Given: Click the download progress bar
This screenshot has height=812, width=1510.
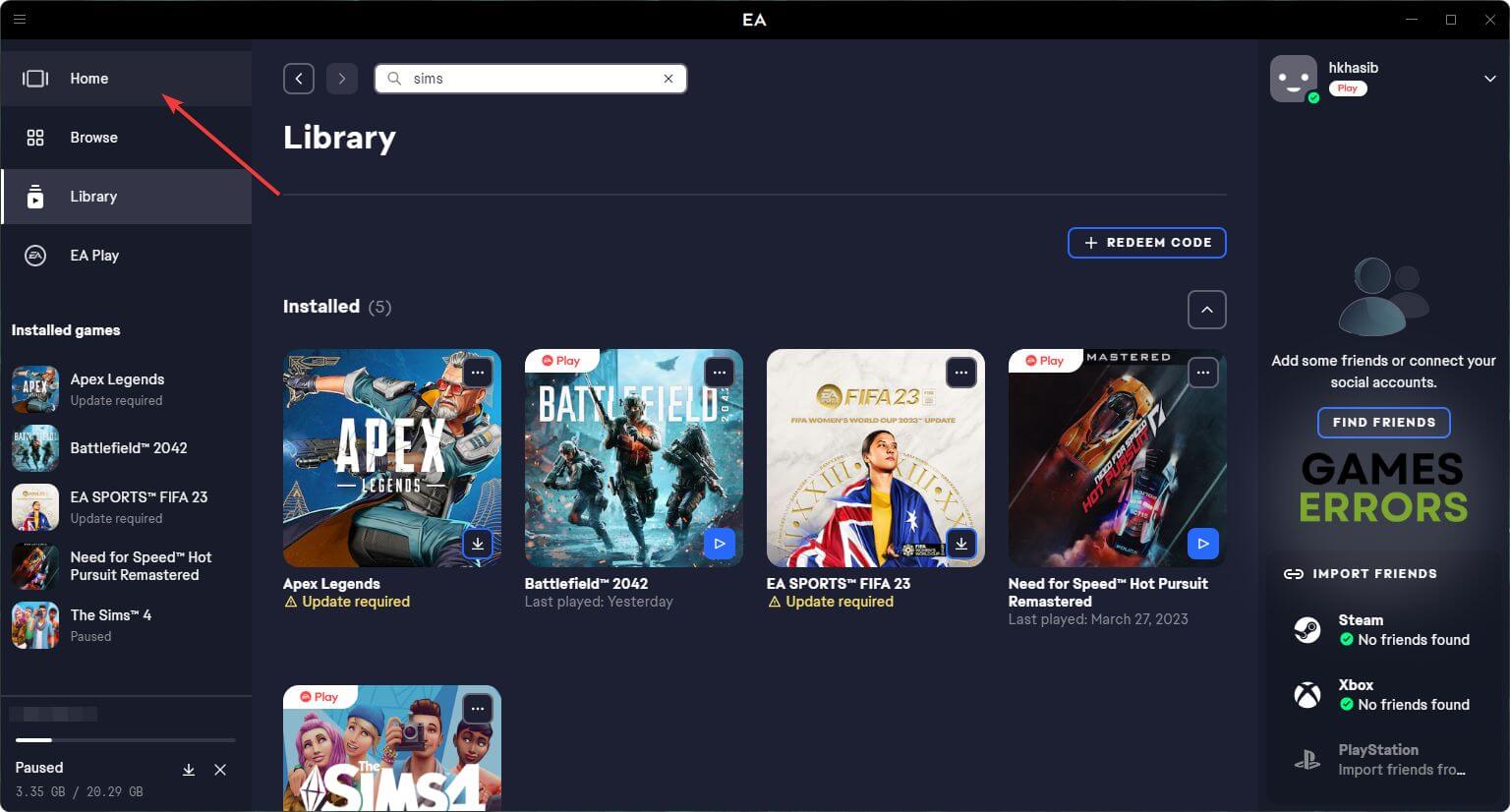Looking at the screenshot, I should point(126,739).
